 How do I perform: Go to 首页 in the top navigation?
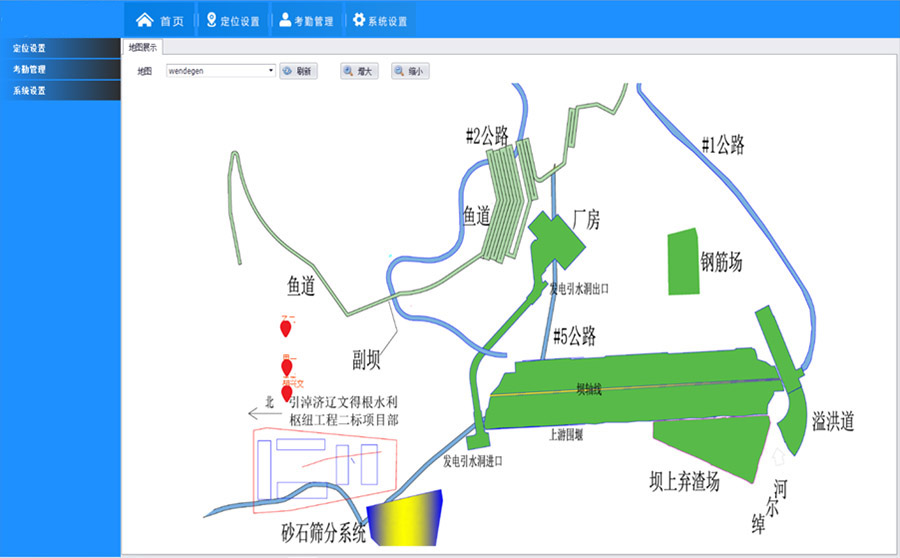[x=160, y=20]
